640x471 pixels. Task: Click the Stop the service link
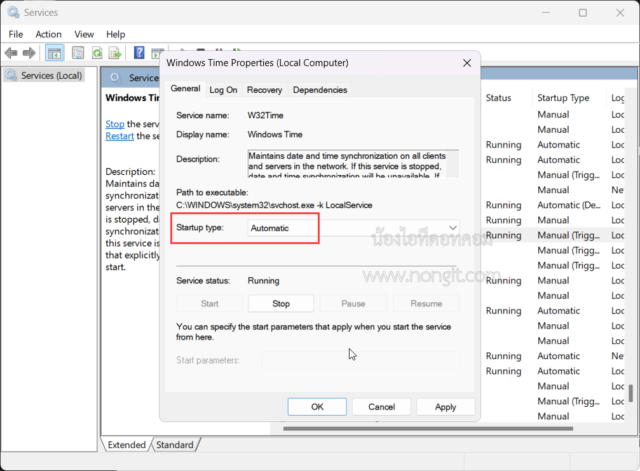pyautogui.click(x=115, y=124)
